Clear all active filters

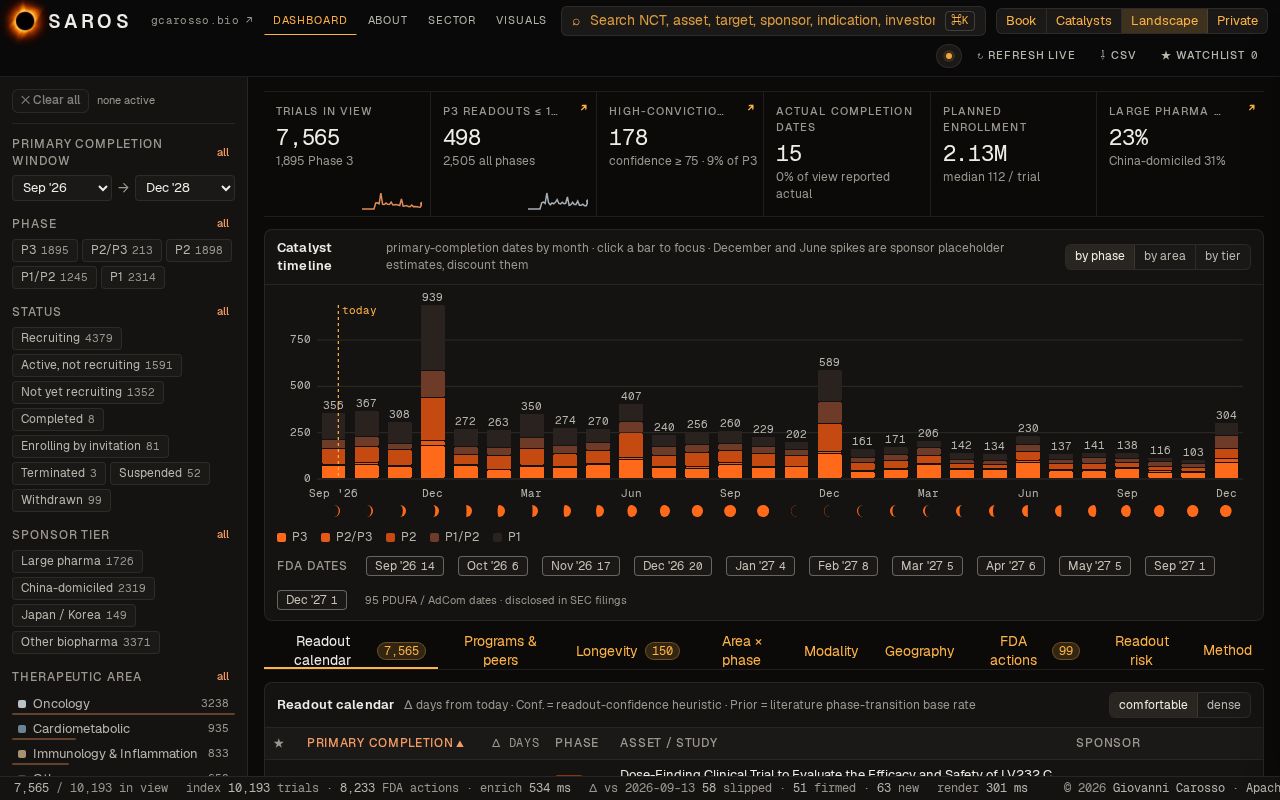(50, 100)
